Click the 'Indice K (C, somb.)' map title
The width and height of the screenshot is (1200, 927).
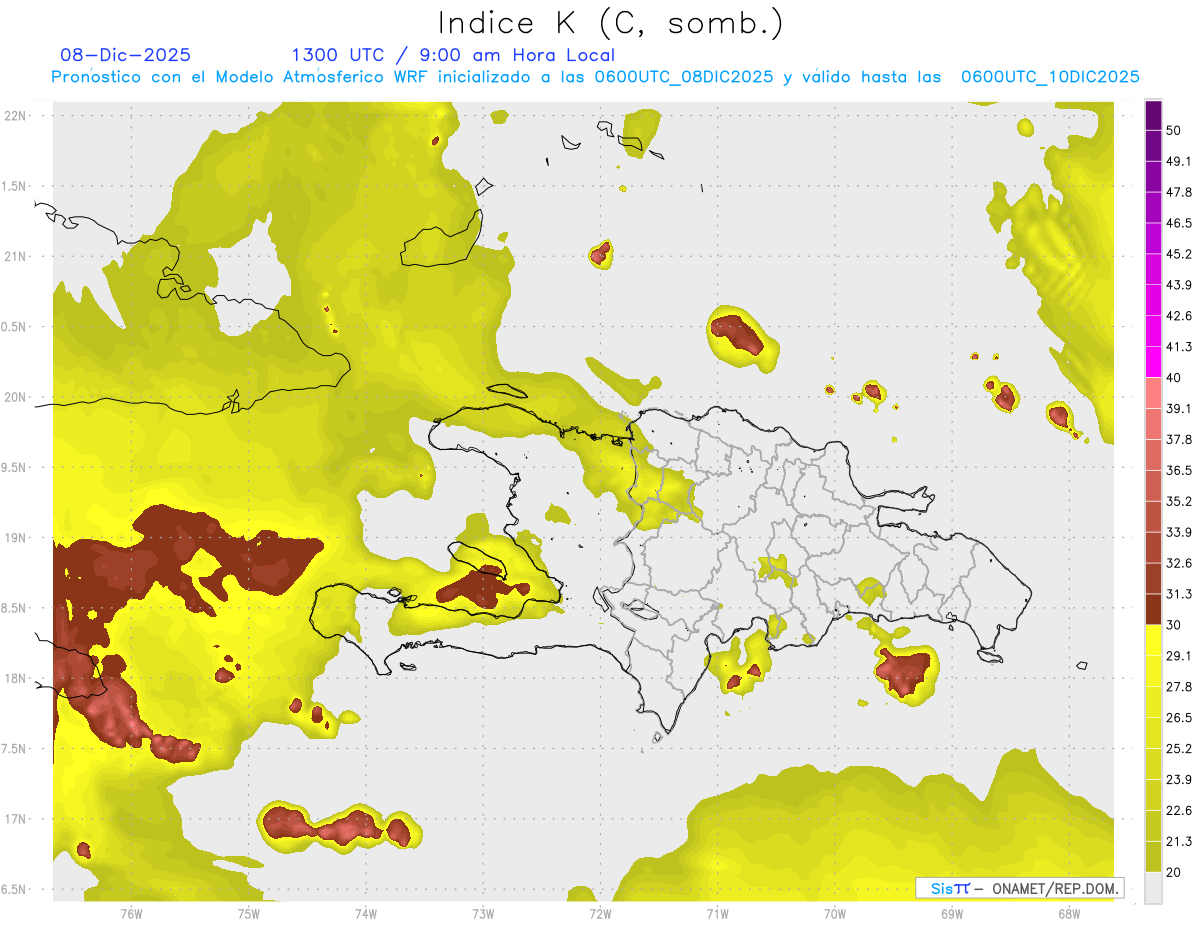click(x=610, y=22)
